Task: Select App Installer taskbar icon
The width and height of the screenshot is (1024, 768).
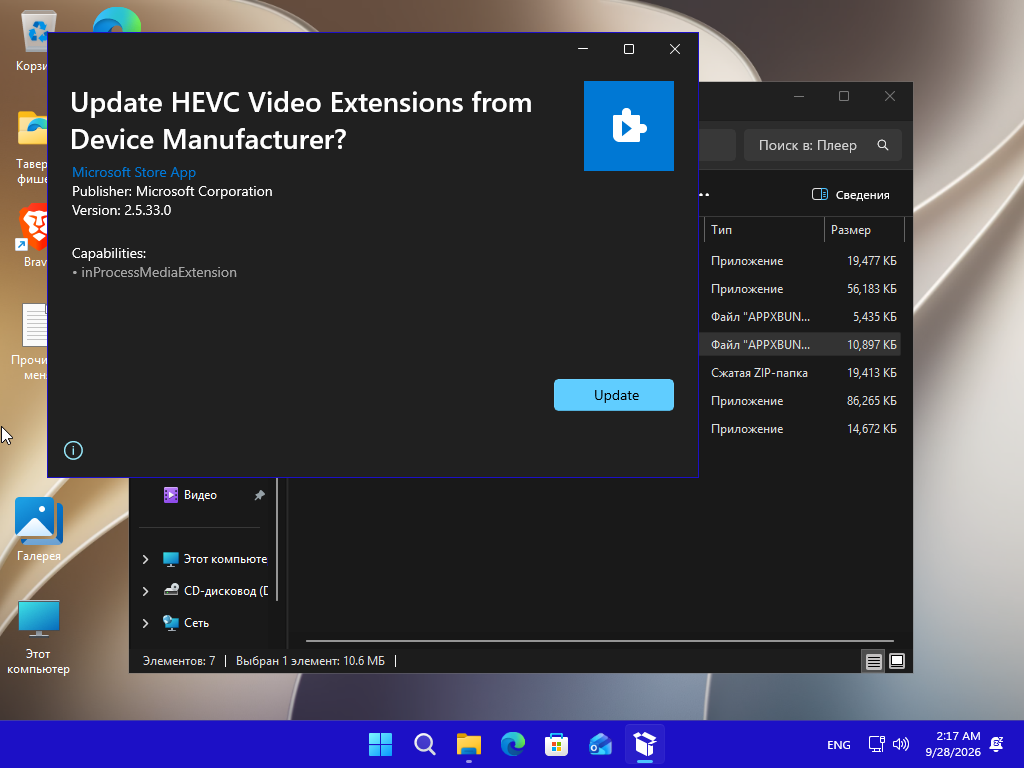Action: (645, 744)
